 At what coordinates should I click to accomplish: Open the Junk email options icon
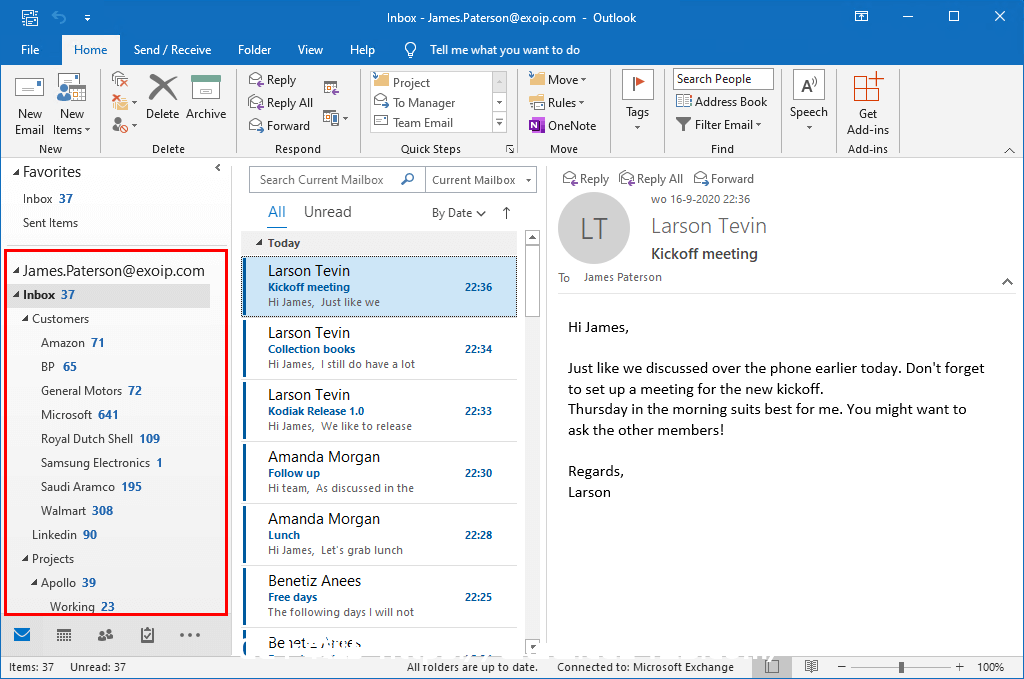click(124, 125)
